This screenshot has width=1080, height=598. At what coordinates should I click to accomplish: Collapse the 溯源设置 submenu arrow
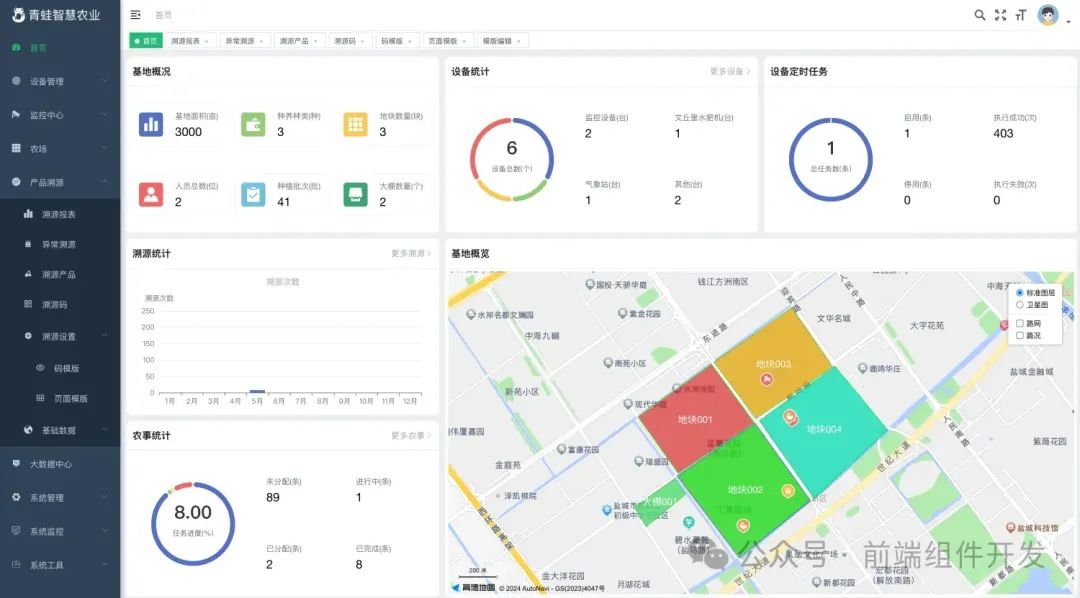click(x=105, y=336)
